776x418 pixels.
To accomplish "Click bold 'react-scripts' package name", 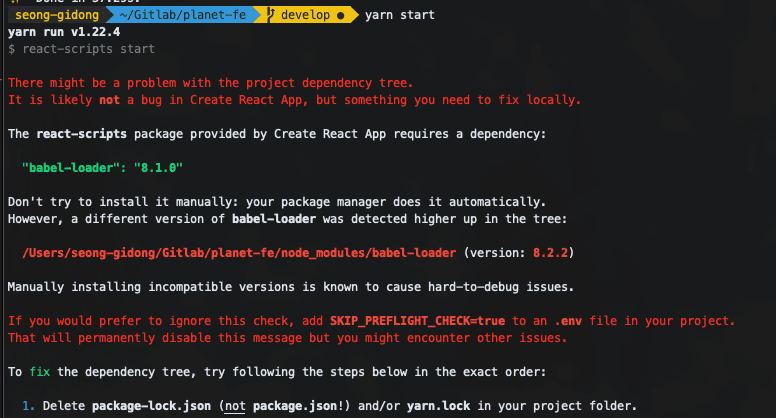I will (x=81, y=134).
